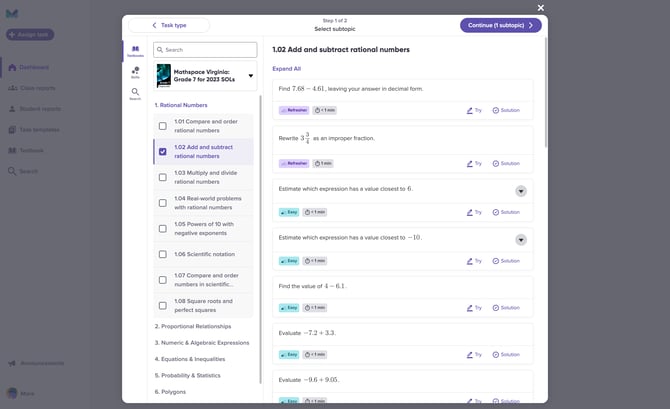Screen dimensions: 670x409
Task: Click Easy badge on −7.2 + 3.3 question
Action: (x=289, y=355)
